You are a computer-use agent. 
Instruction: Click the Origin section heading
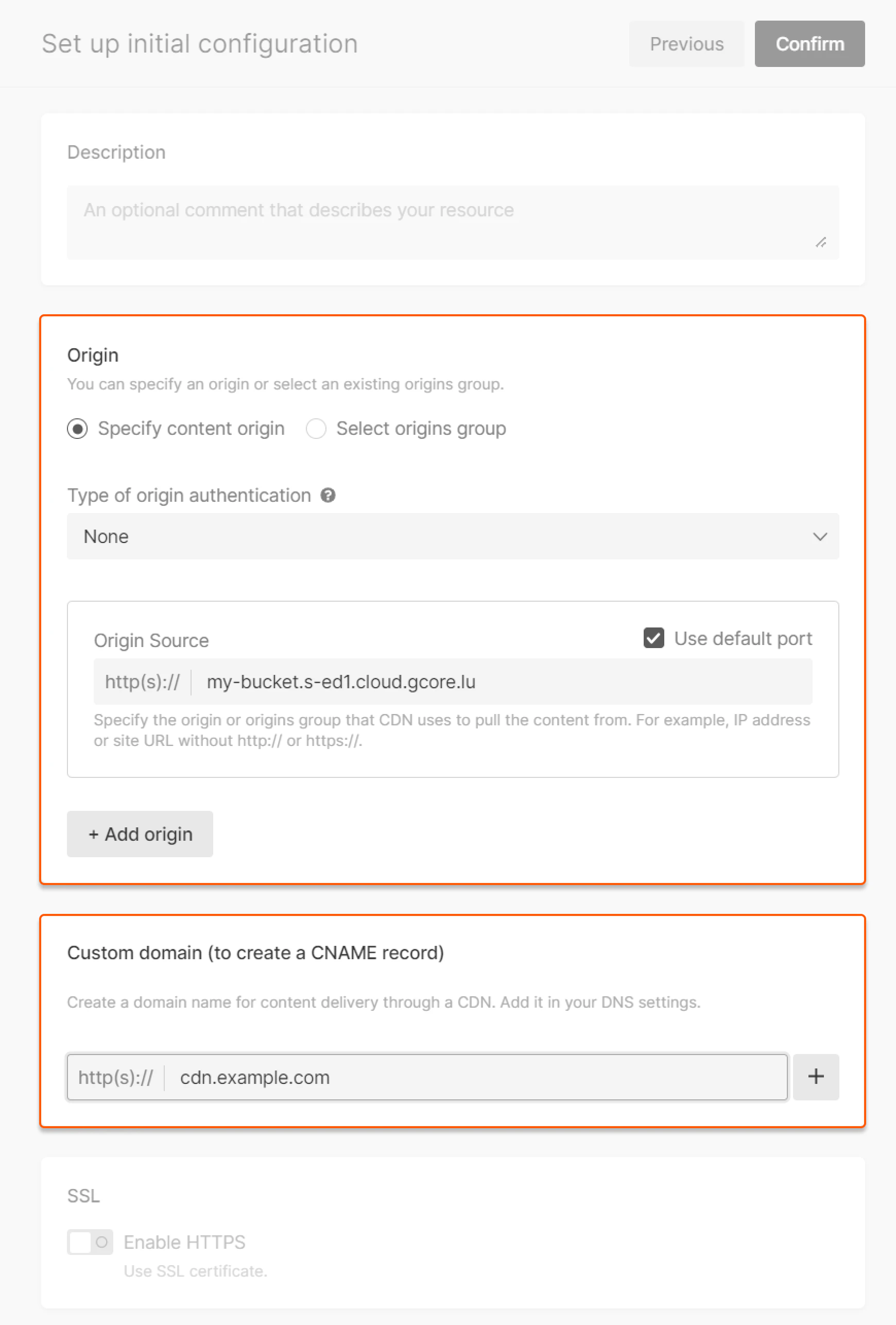(93, 354)
